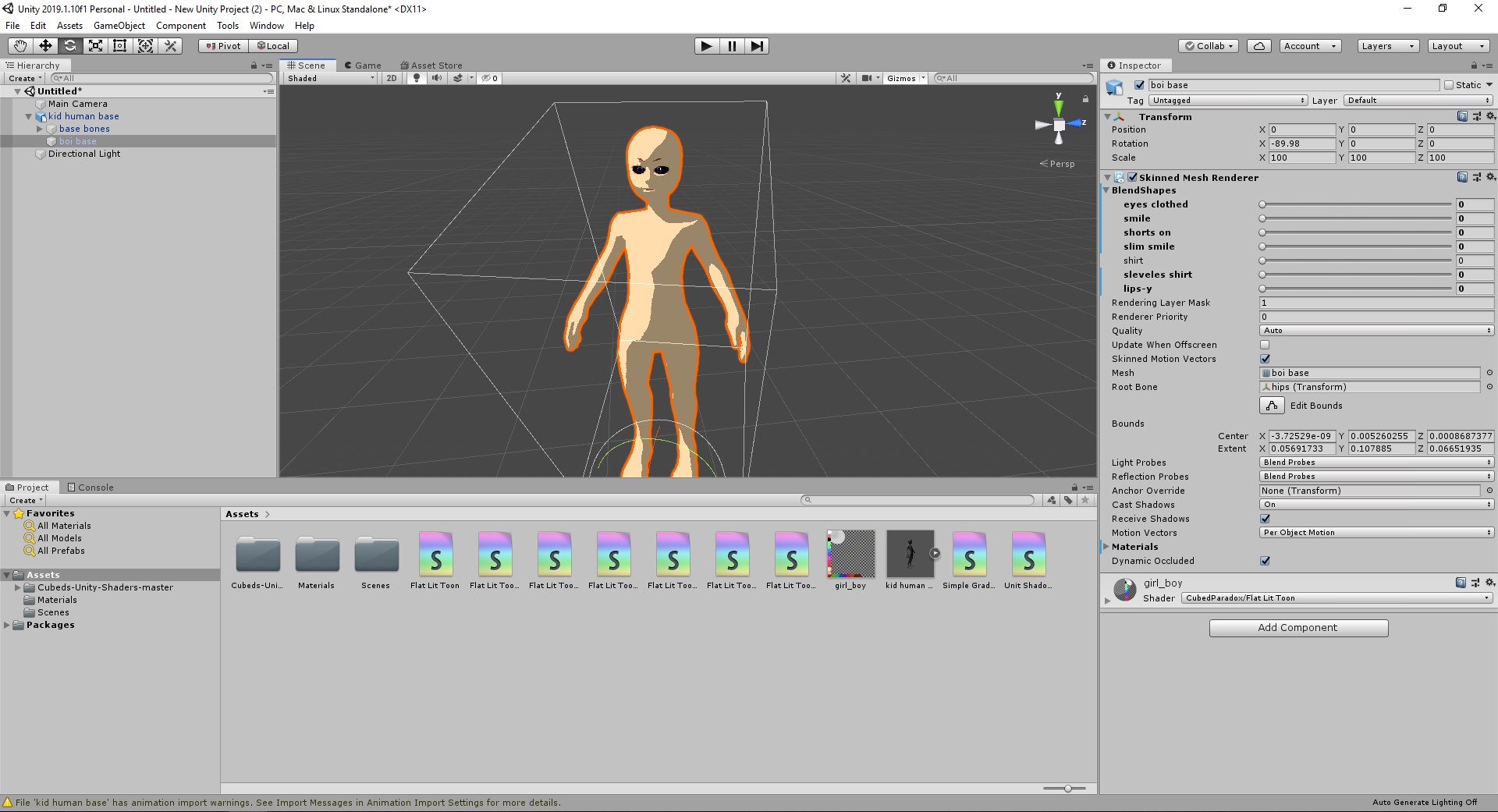Expand base bones in Hierarchy
This screenshot has height=812, width=1498.
pyautogui.click(x=40, y=129)
